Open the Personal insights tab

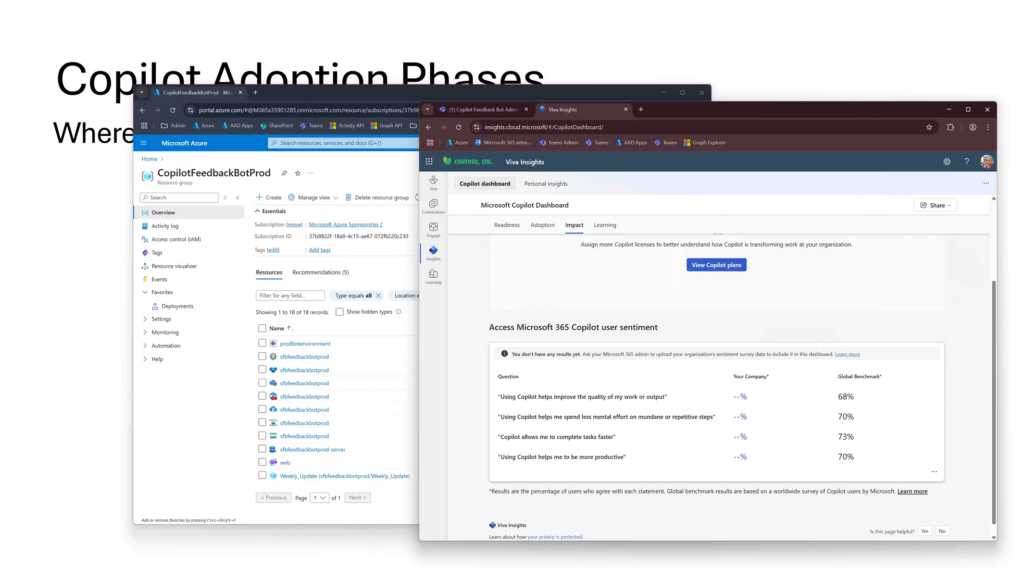[545, 184]
